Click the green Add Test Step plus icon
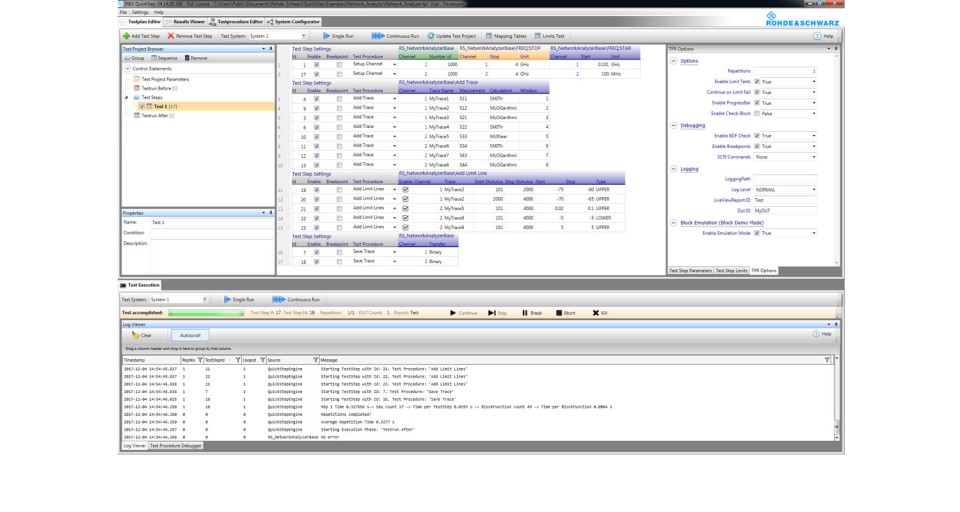Viewport: 960px width, 512px height. 126,36
